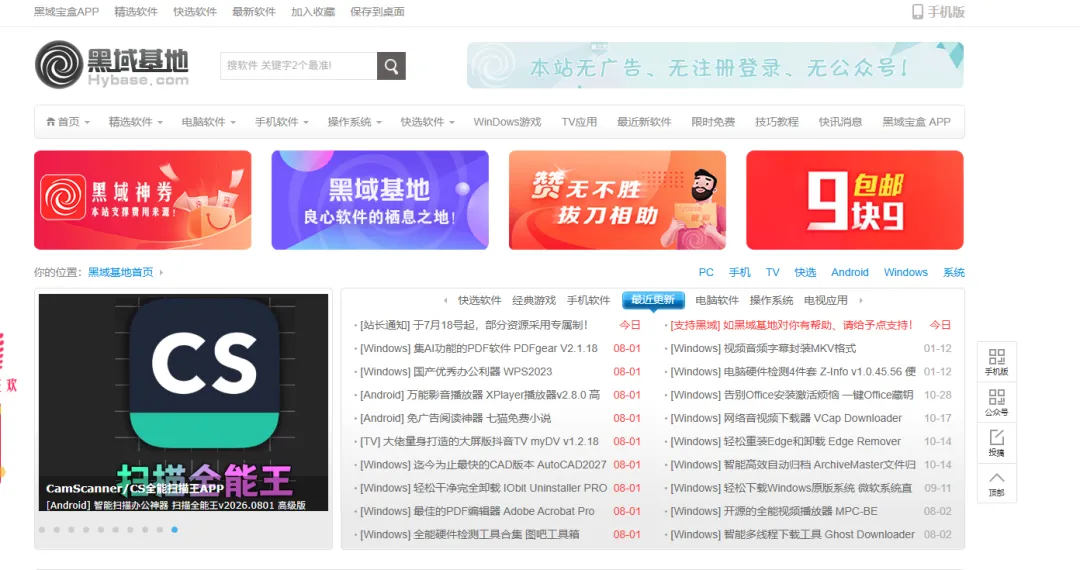Click the Android quick filter link
This screenshot has width=1080, height=570.
coord(850,273)
